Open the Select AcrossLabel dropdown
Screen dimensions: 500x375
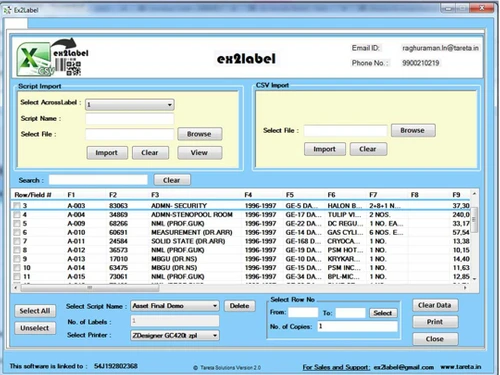[x=130, y=105]
